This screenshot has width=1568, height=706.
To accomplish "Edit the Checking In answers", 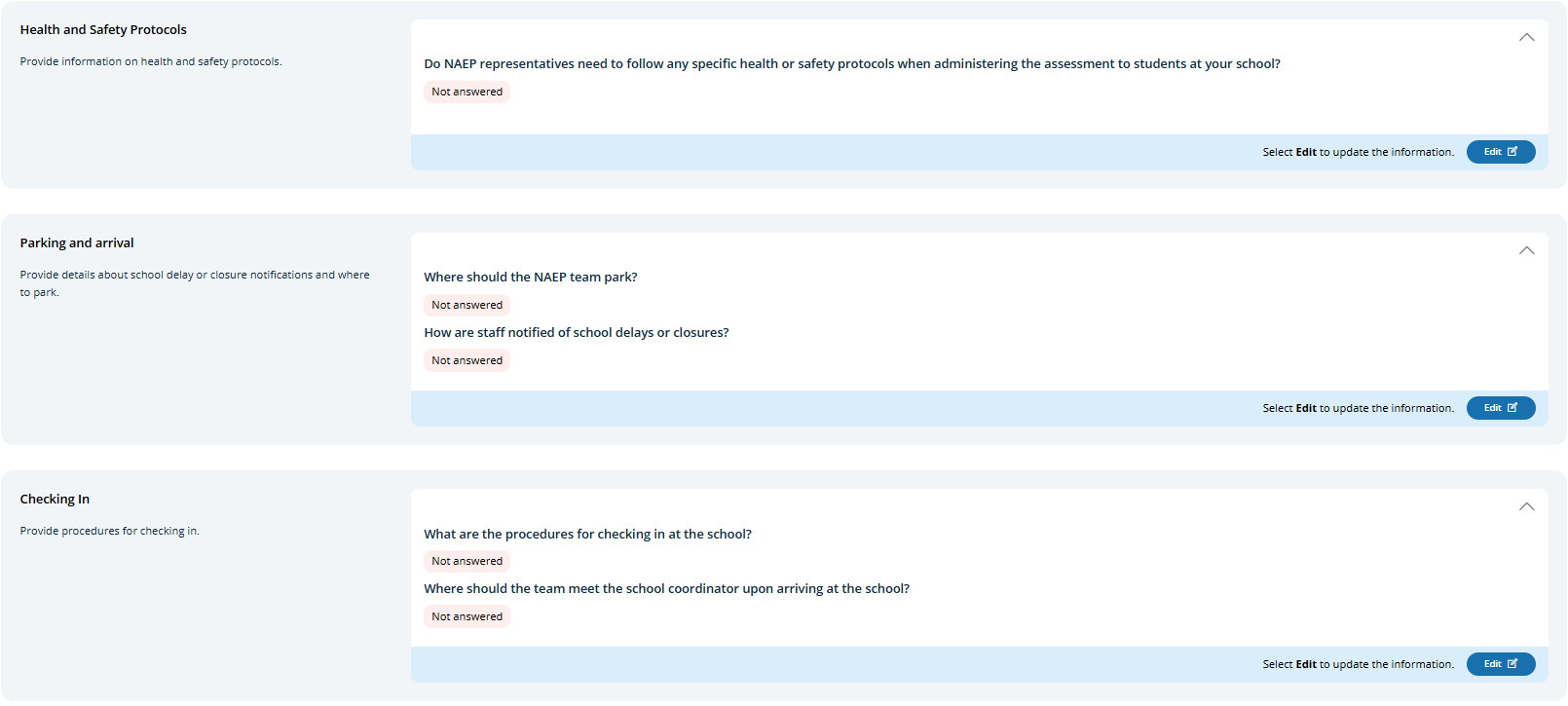I will click(1500, 664).
